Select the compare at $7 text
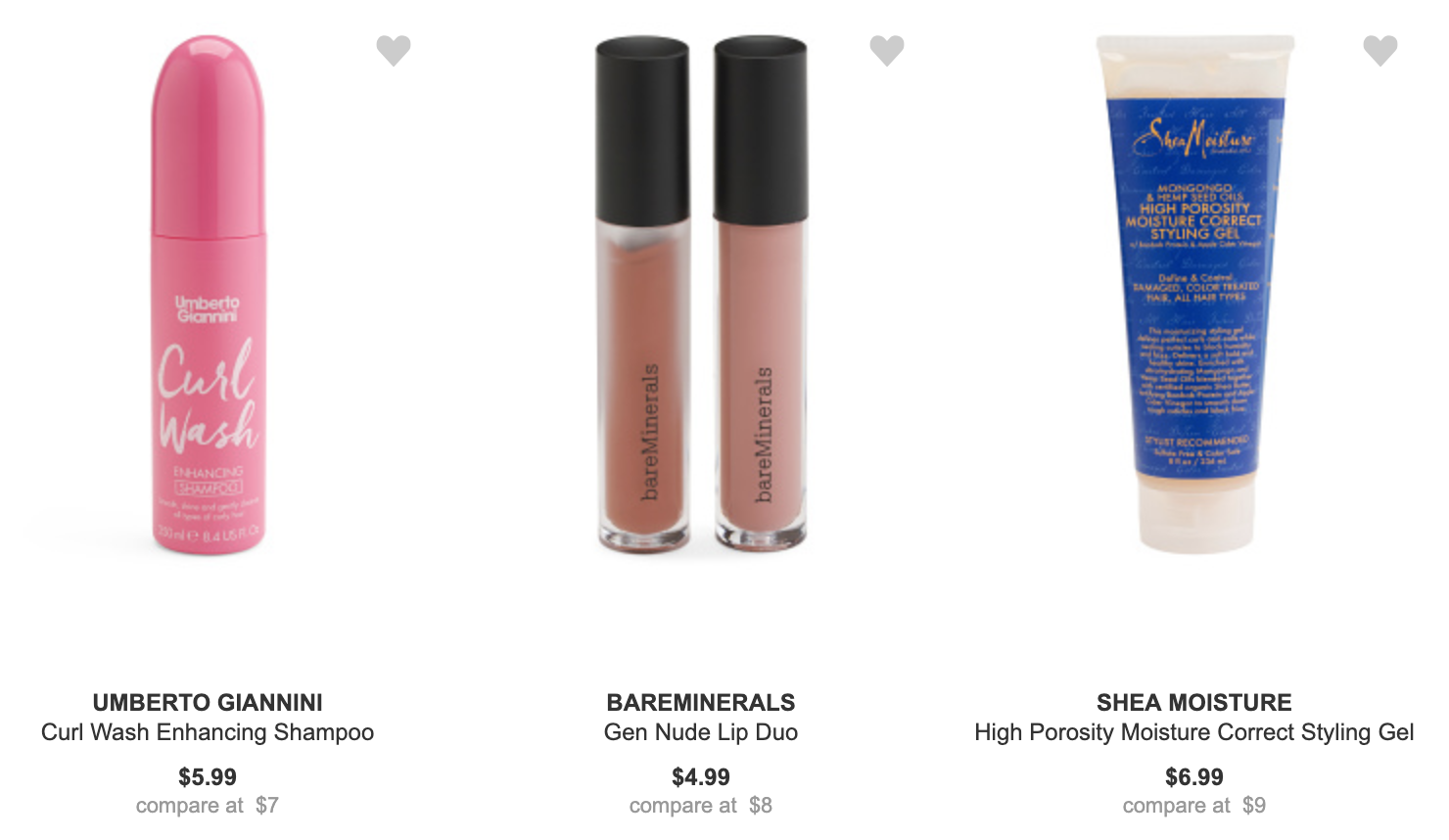 point(208,806)
